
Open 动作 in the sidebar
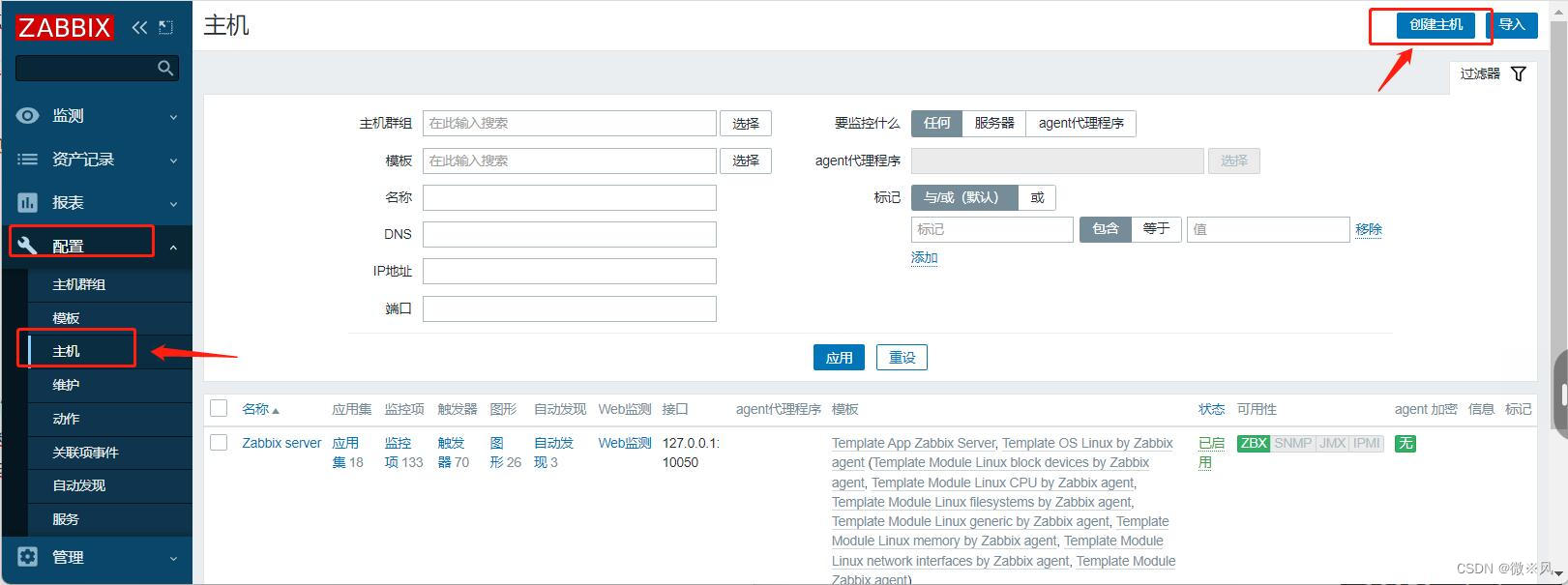pyautogui.click(x=66, y=419)
